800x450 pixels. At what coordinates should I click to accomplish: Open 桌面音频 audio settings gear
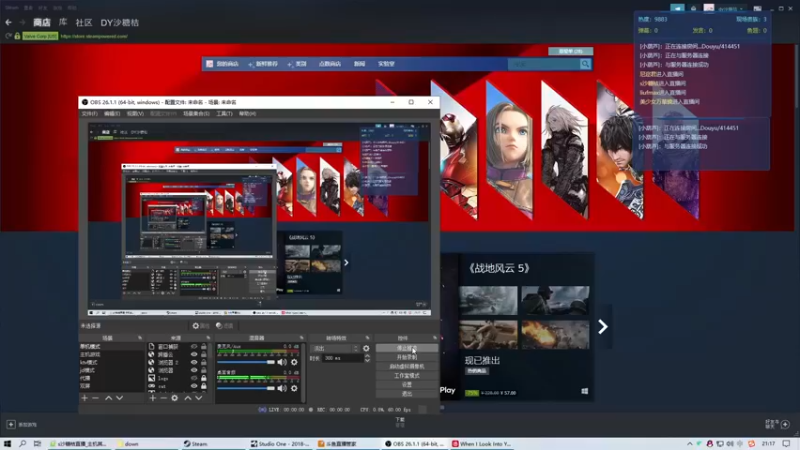(x=294, y=388)
